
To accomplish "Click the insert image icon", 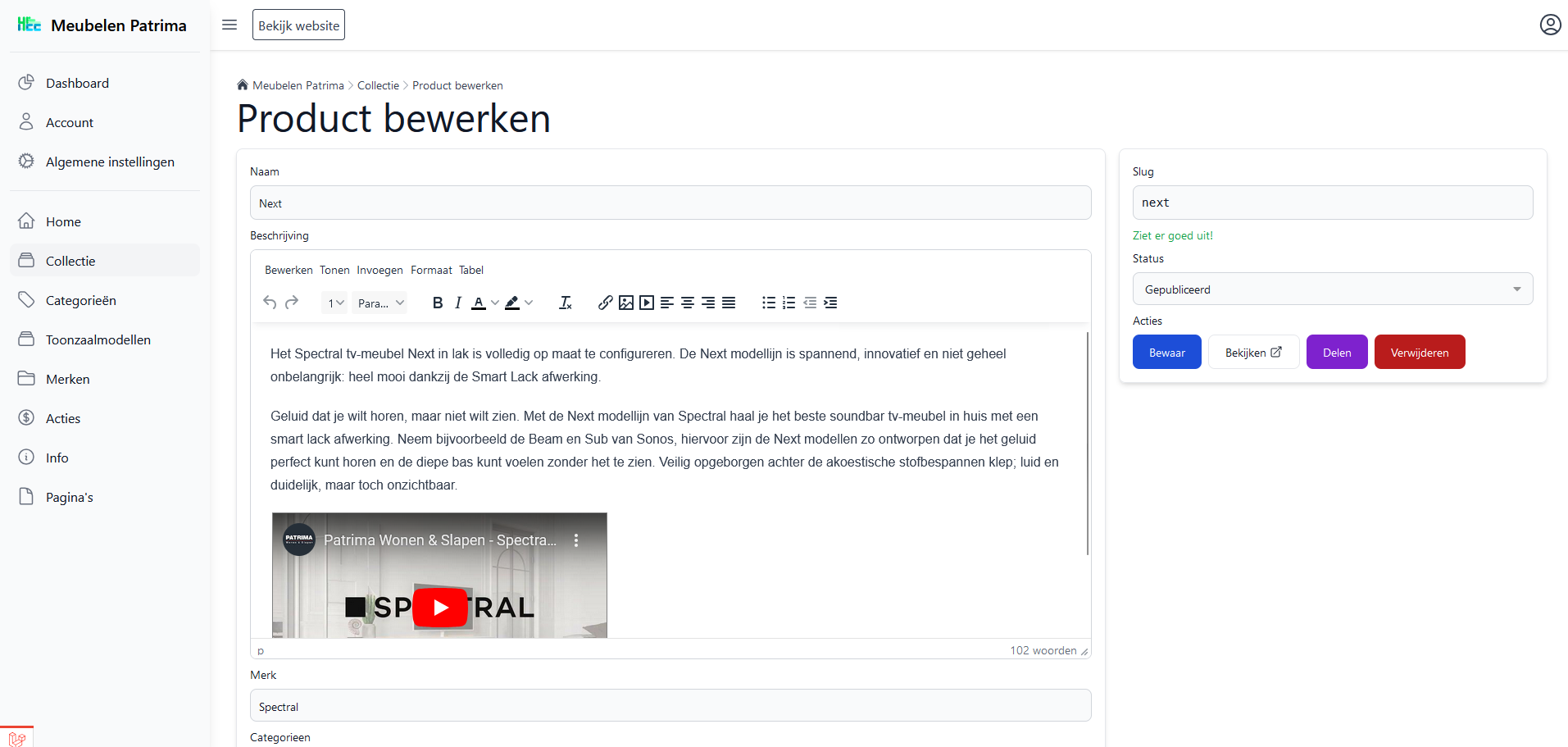I will (626, 303).
